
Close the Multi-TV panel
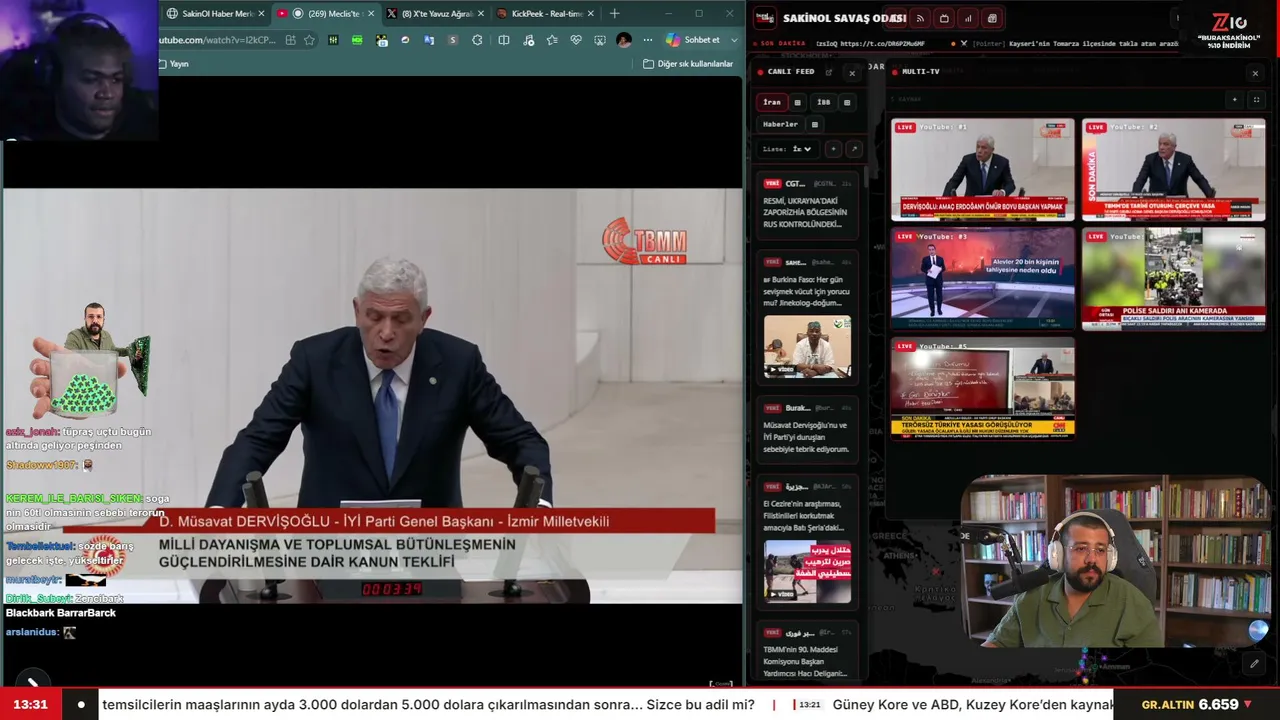point(1255,73)
